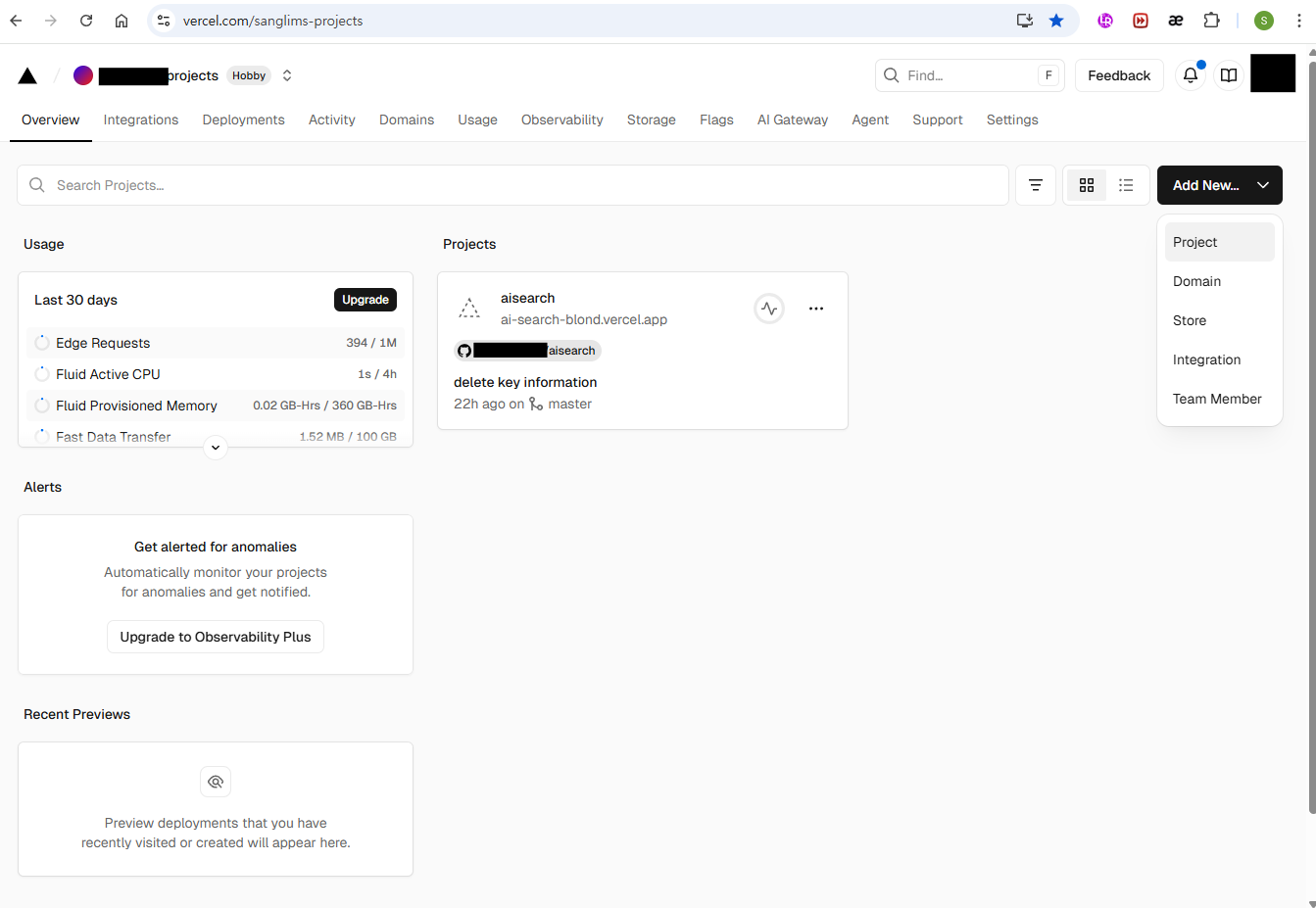Open the Observability tab

(562, 119)
